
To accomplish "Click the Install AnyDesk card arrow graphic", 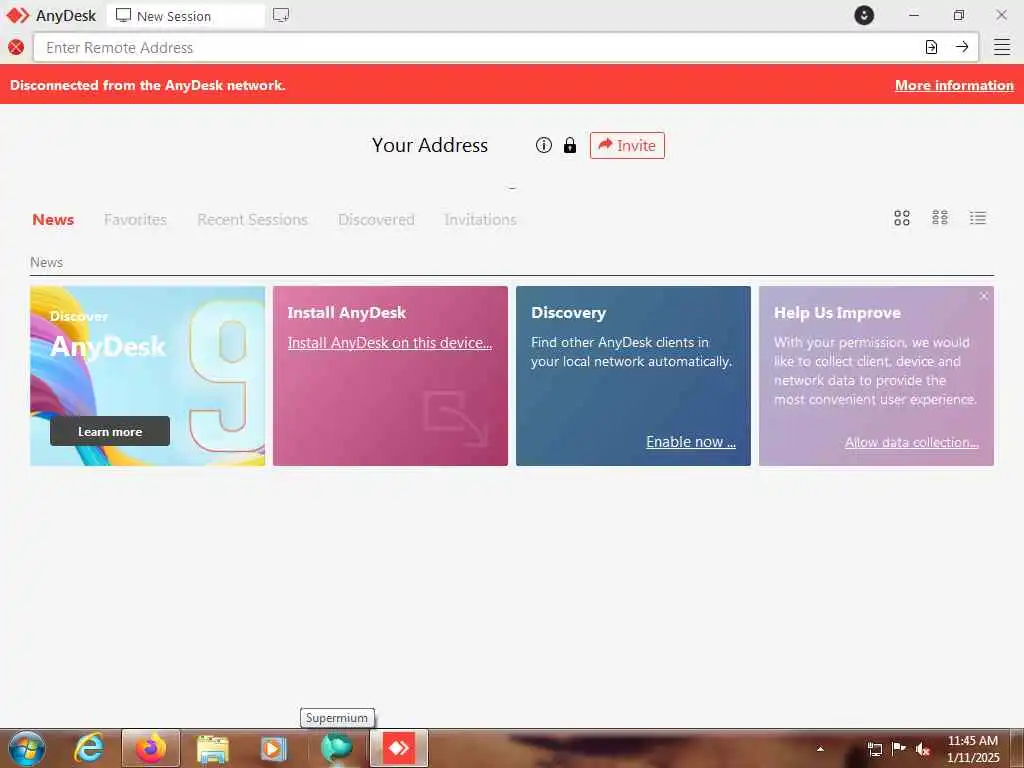I will [x=456, y=418].
